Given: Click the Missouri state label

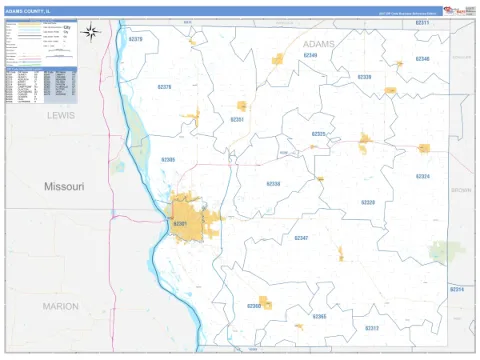Looking at the screenshot, I should pyautogui.click(x=64, y=186).
